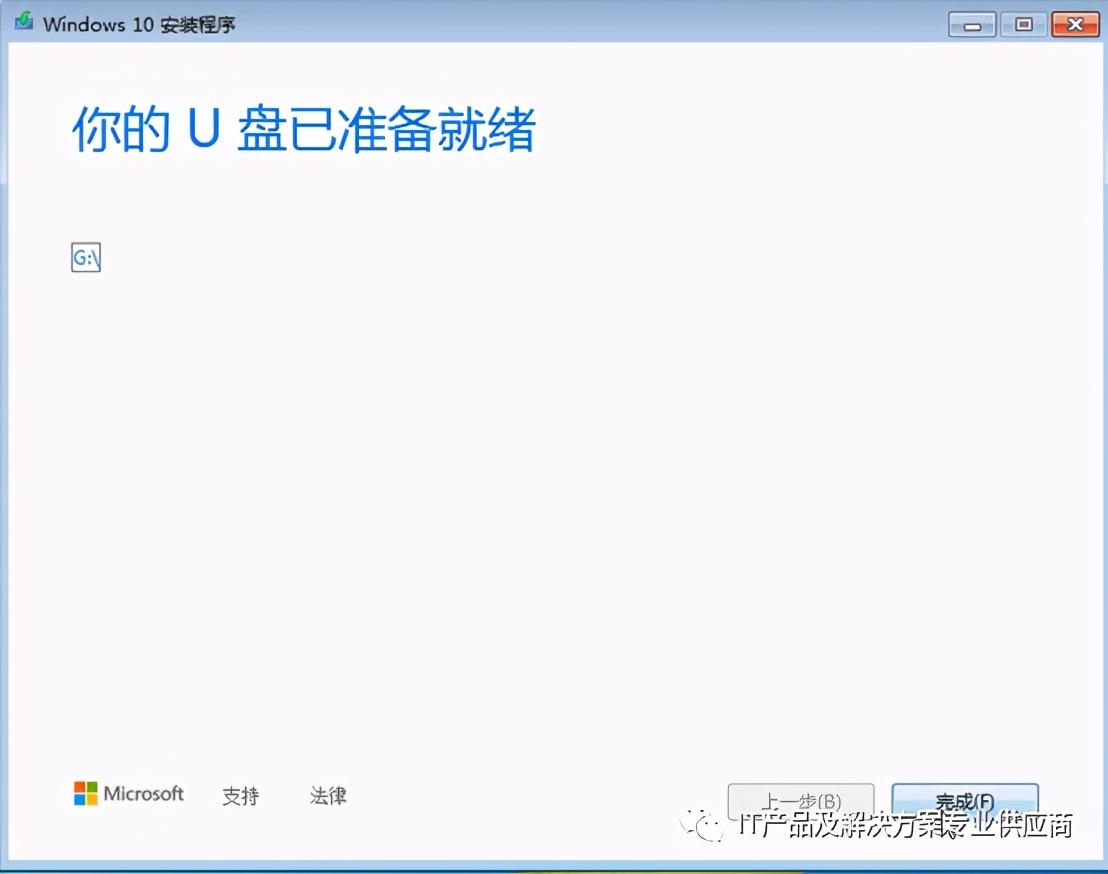Minimize the Windows 10 setup window
The image size is (1108, 874).
pyautogui.click(x=971, y=24)
